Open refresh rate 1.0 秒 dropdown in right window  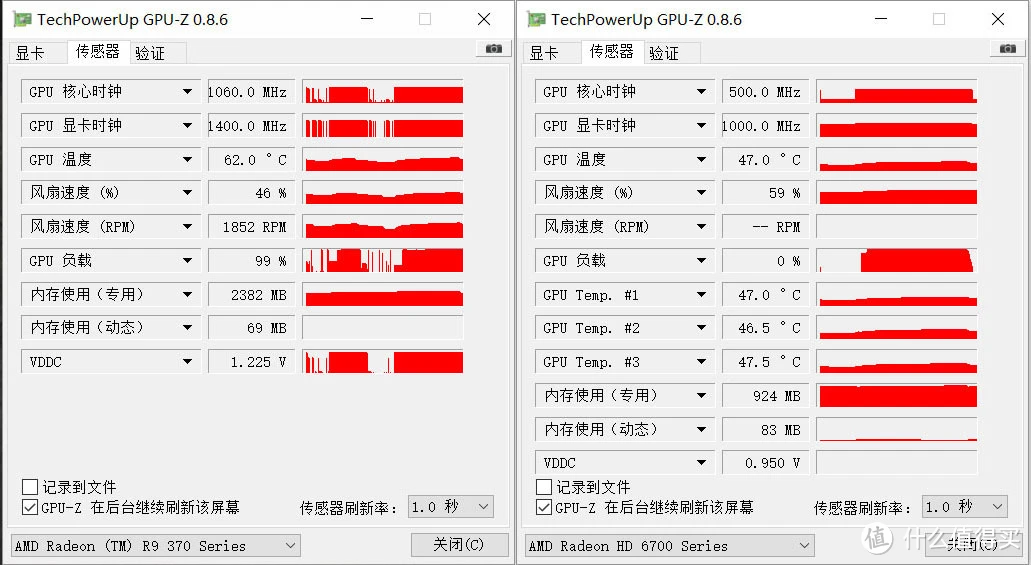click(965, 506)
